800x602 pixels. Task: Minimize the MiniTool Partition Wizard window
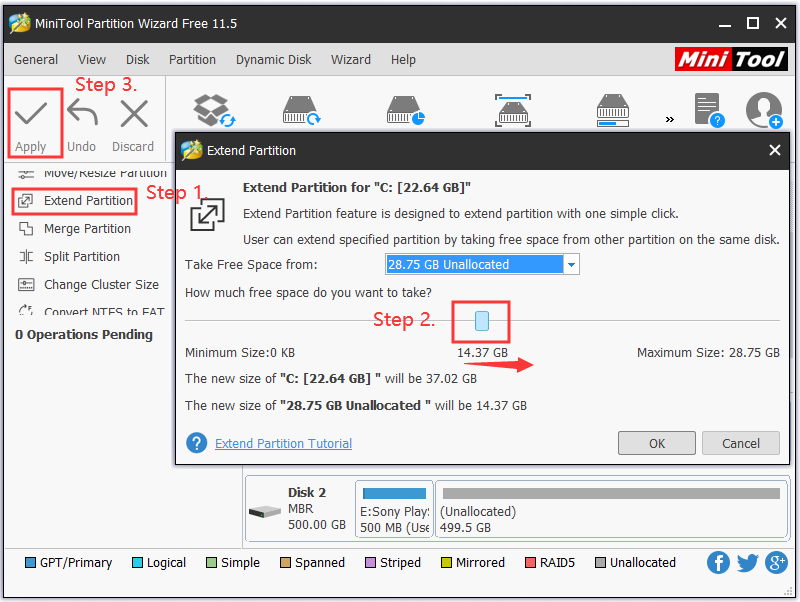click(x=725, y=24)
